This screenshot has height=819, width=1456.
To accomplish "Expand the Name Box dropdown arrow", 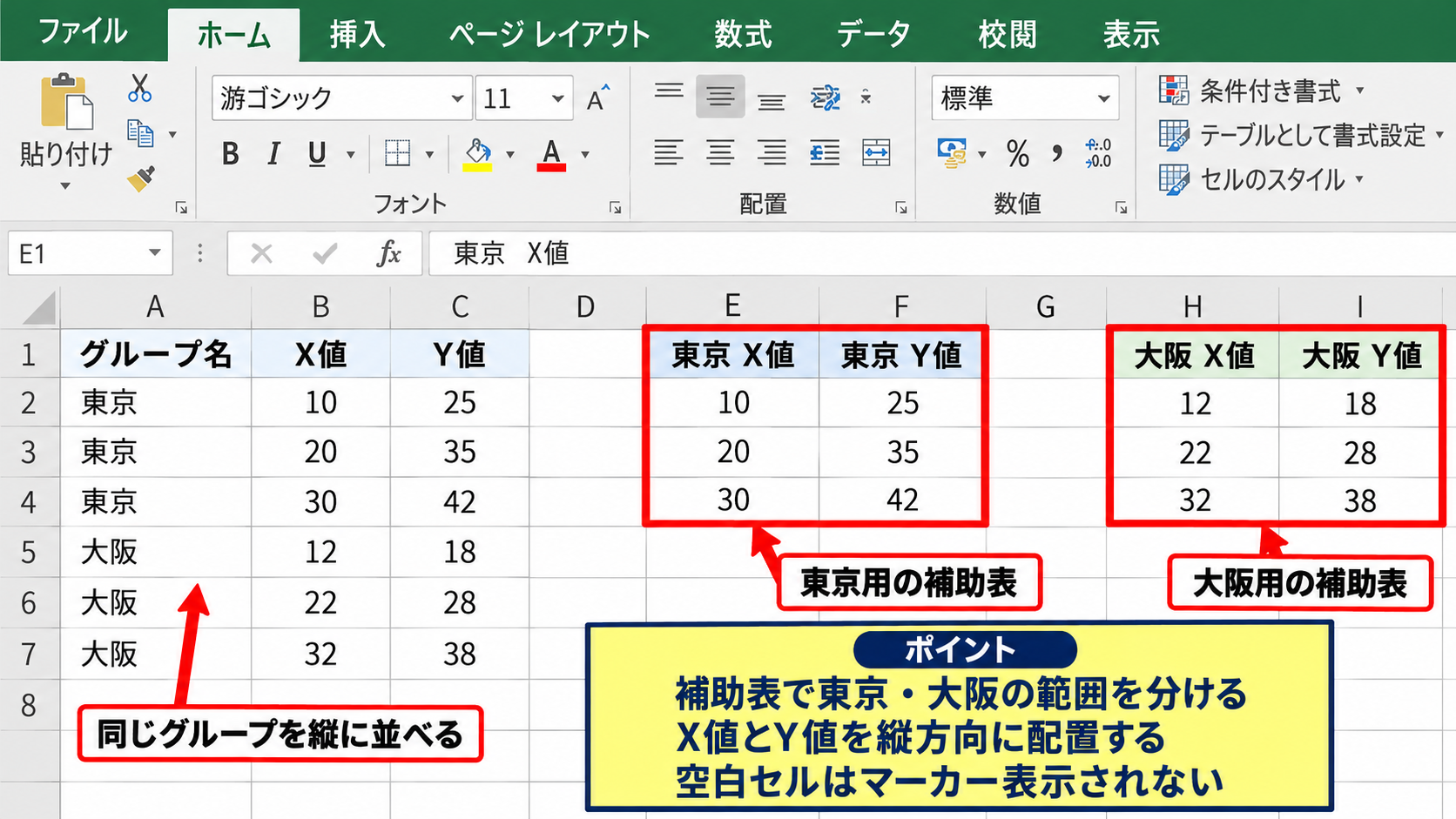I will 155,253.
